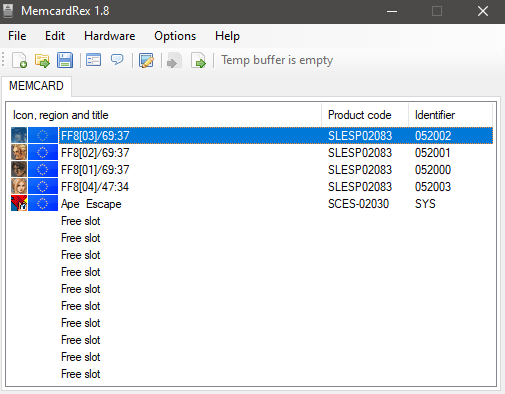Click the Edit save header icon

(x=93, y=60)
